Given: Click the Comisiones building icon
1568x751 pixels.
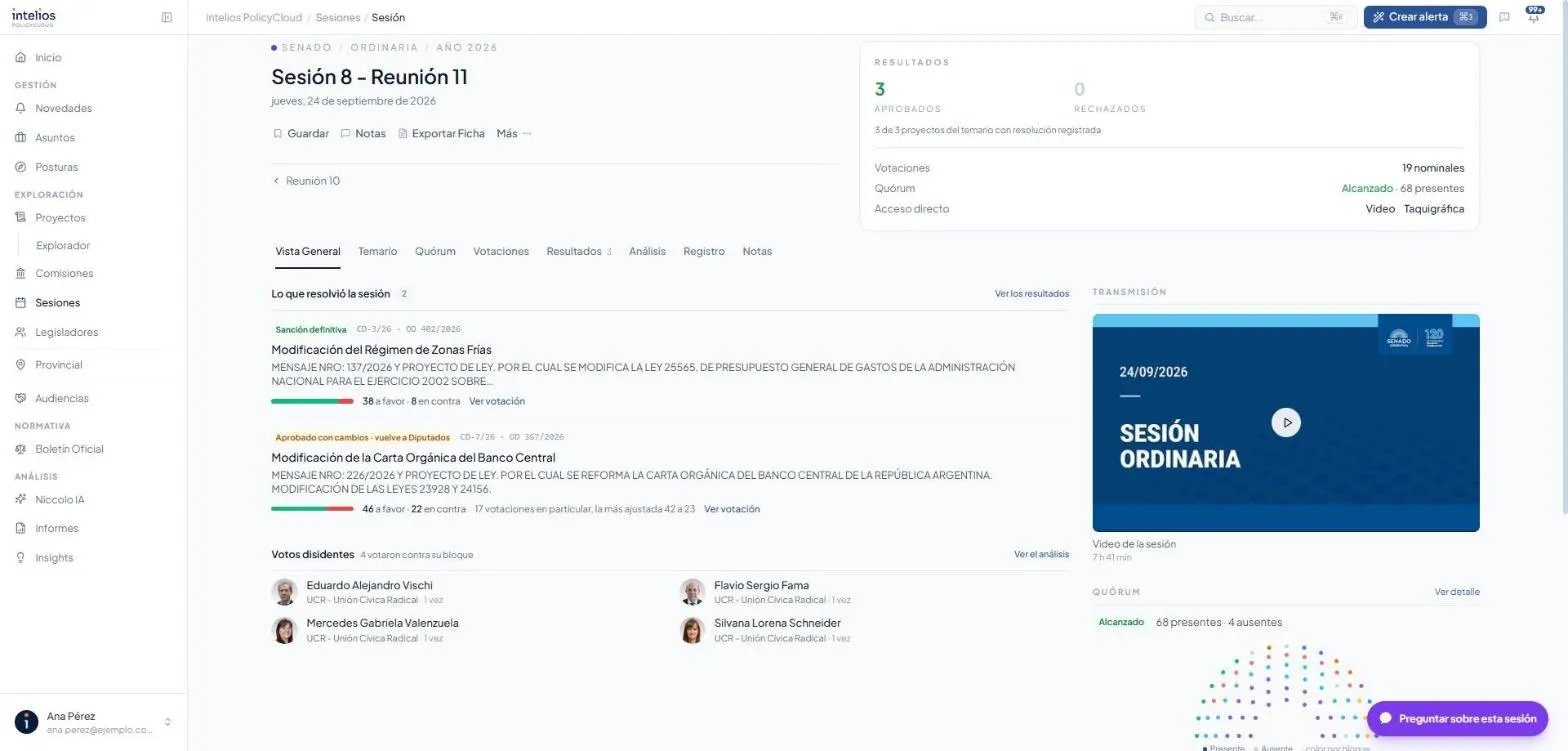Looking at the screenshot, I should coord(21,273).
